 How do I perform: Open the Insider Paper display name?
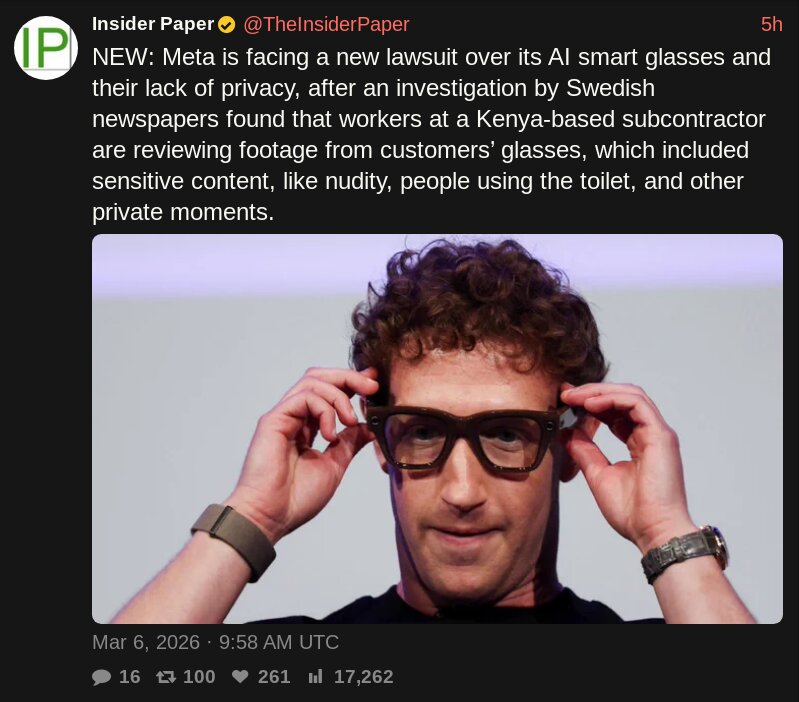pos(153,24)
